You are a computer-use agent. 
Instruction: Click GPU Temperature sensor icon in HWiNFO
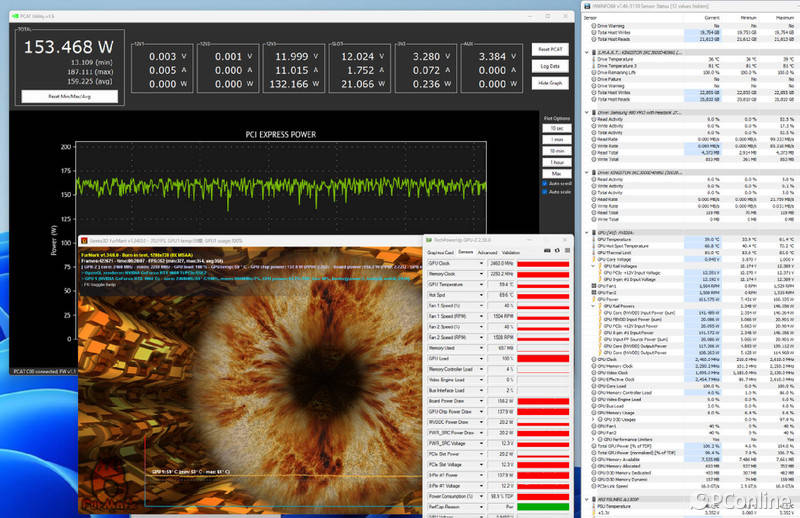tap(594, 239)
